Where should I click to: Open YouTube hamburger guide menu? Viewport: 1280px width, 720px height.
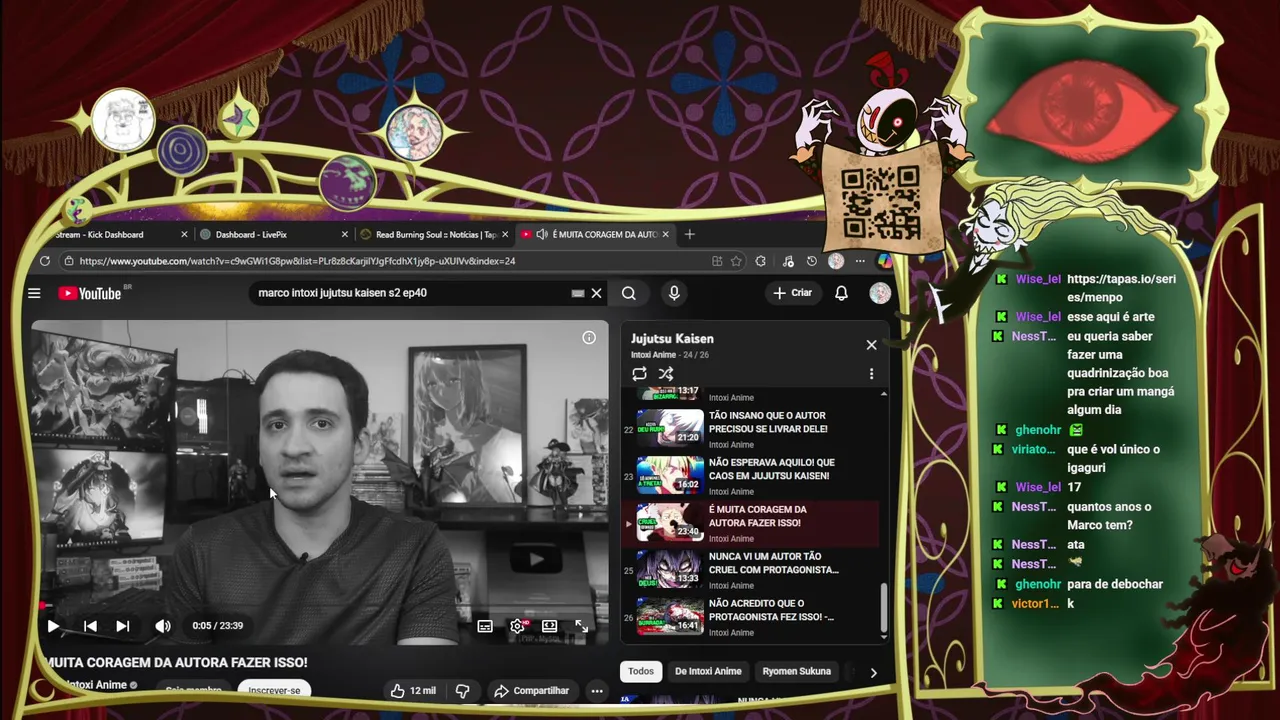[x=34, y=293]
